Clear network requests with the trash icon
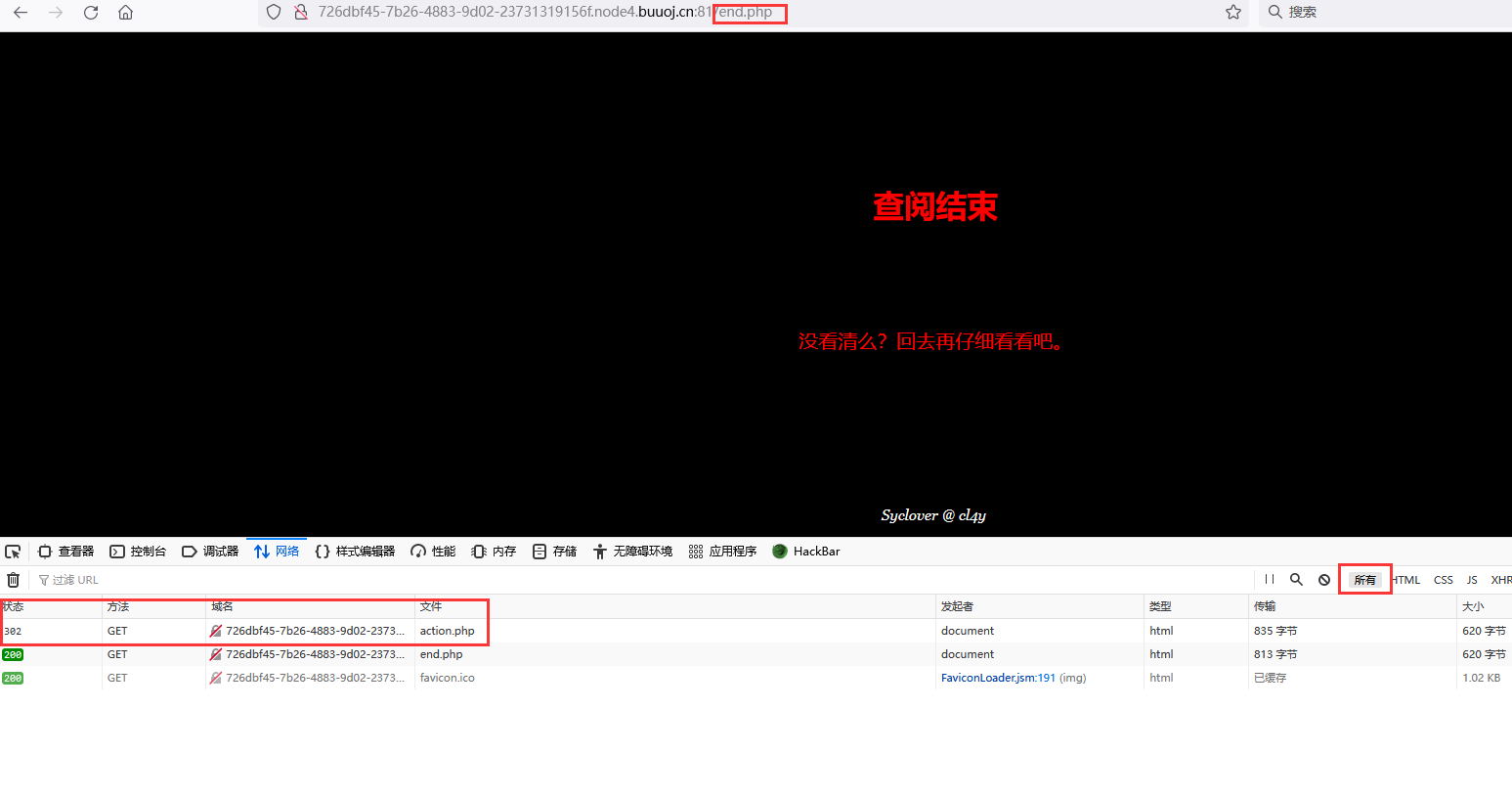The width and height of the screenshot is (1512, 797). coord(13,579)
